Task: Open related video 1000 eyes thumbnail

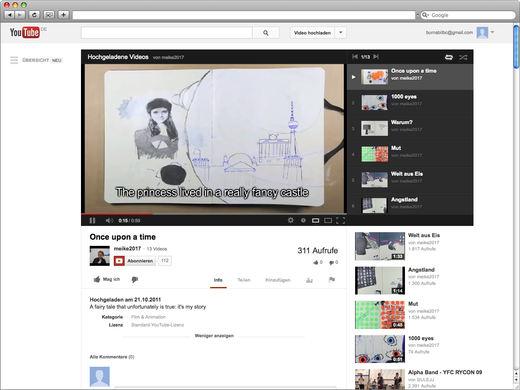Action: click(380, 349)
